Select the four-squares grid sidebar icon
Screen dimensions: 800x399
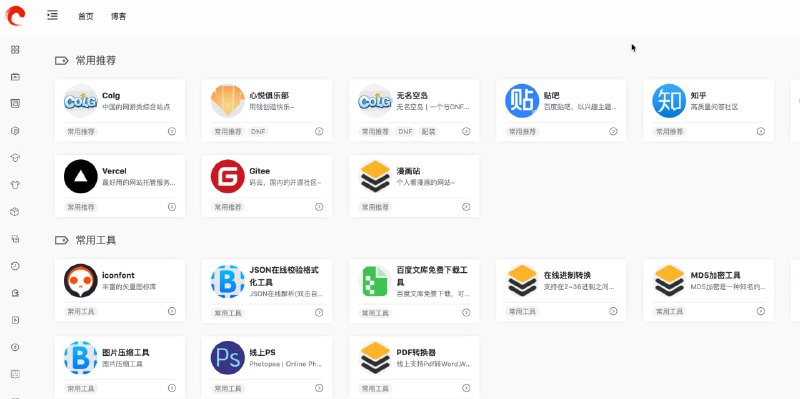pyautogui.click(x=15, y=49)
